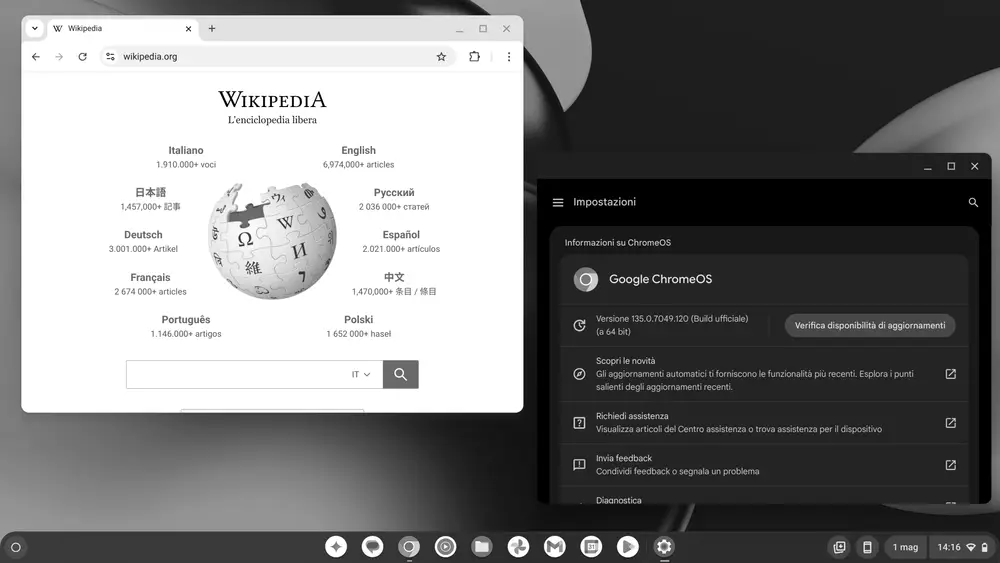Click the Scopri le novità row title
Viewport: 1000px width, 563px height.
click(x=626, y=361)
